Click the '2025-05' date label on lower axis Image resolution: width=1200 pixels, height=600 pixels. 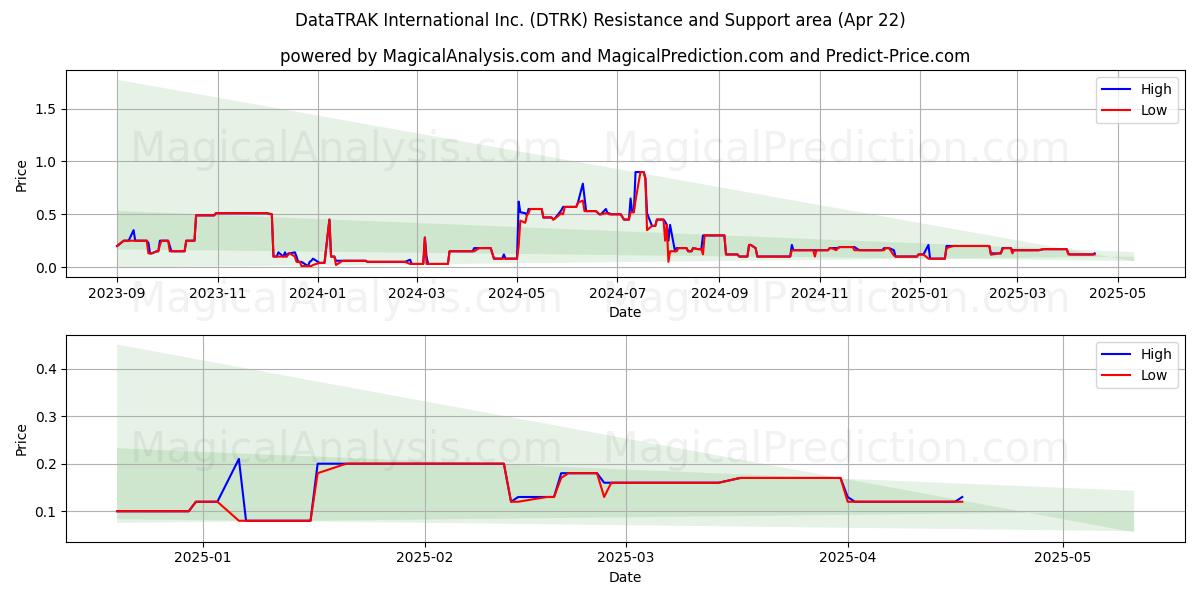tap(1063, 559)
